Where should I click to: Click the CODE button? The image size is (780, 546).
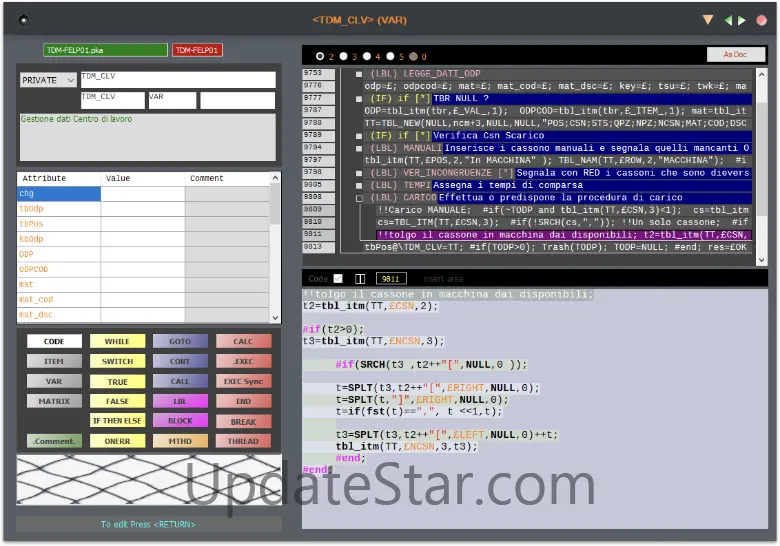[54, 341]
